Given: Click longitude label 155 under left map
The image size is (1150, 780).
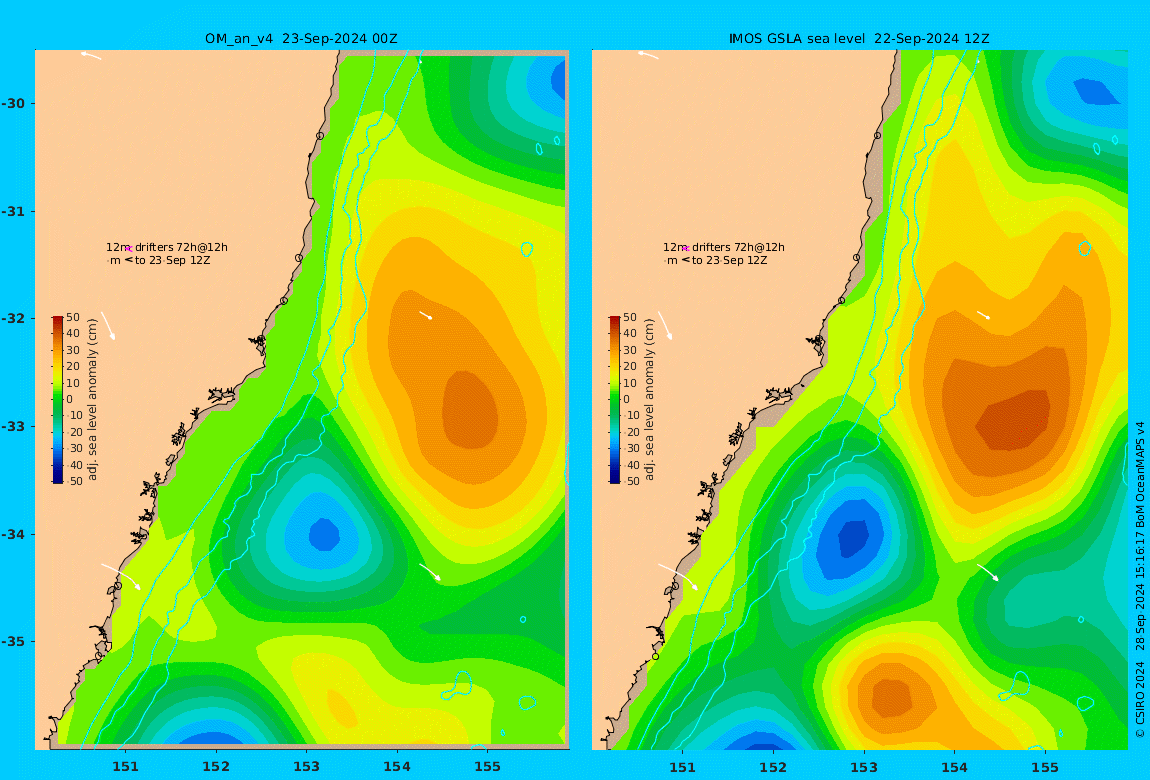Looking at the screenshot, I should tap(488, 767).
